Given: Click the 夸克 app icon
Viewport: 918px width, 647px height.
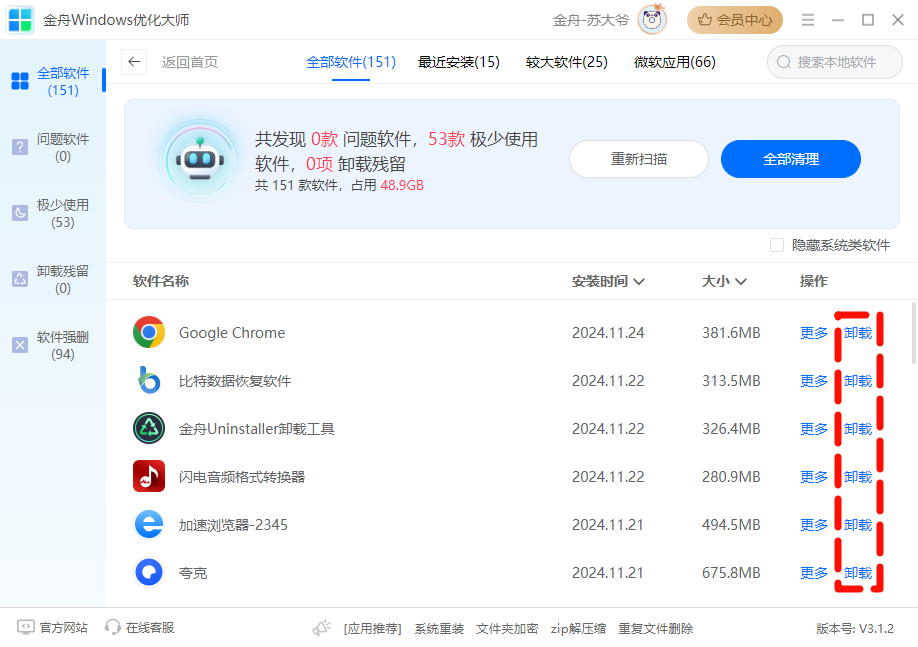Looking at the screenshot, I should click(149, 573).
